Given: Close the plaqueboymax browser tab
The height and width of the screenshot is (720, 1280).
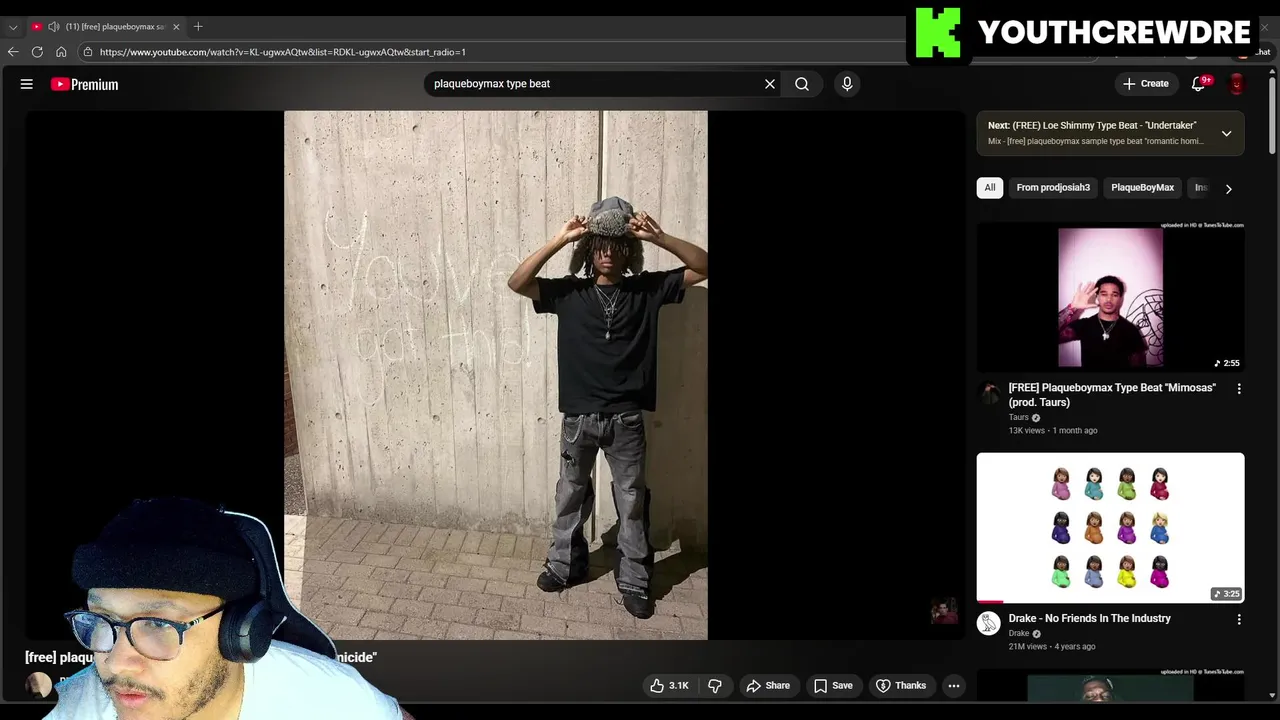Looking at the screenshot, I should [x=176, y=27].
